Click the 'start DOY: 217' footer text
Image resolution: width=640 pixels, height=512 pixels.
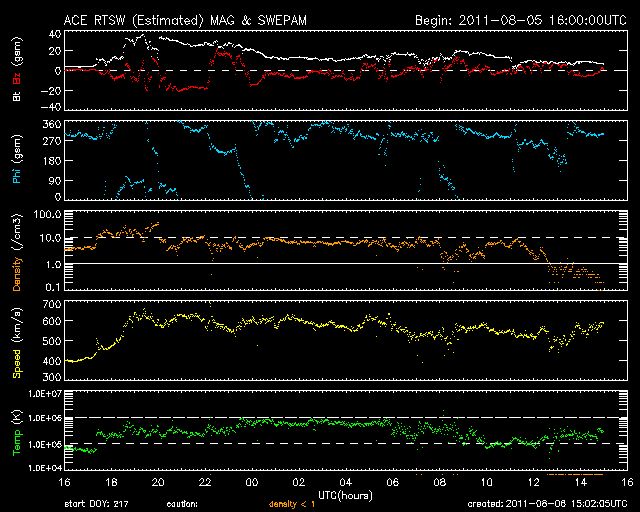point(96,504)
